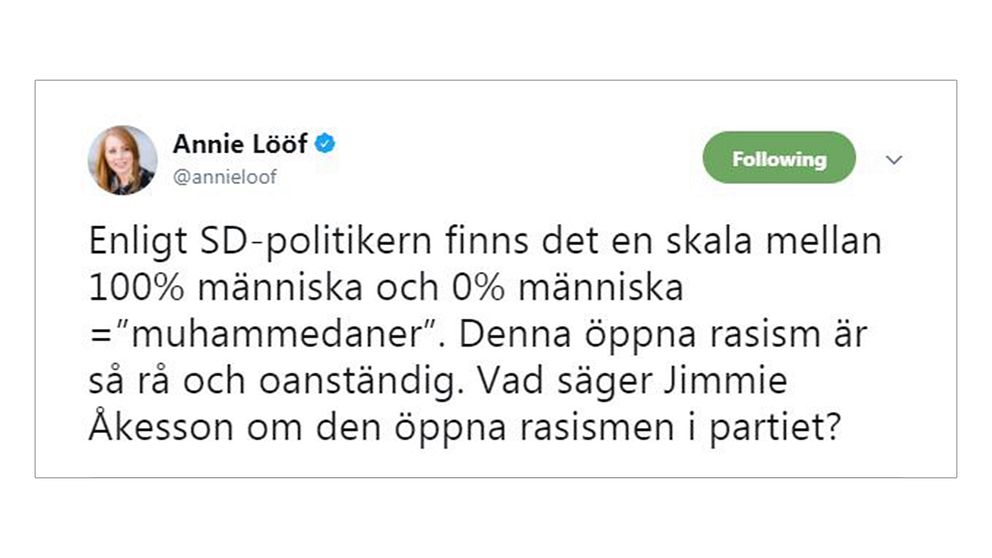Open the Annie Lööf display name link
Viewport: 992px width, 558px height.
[240, 144]
